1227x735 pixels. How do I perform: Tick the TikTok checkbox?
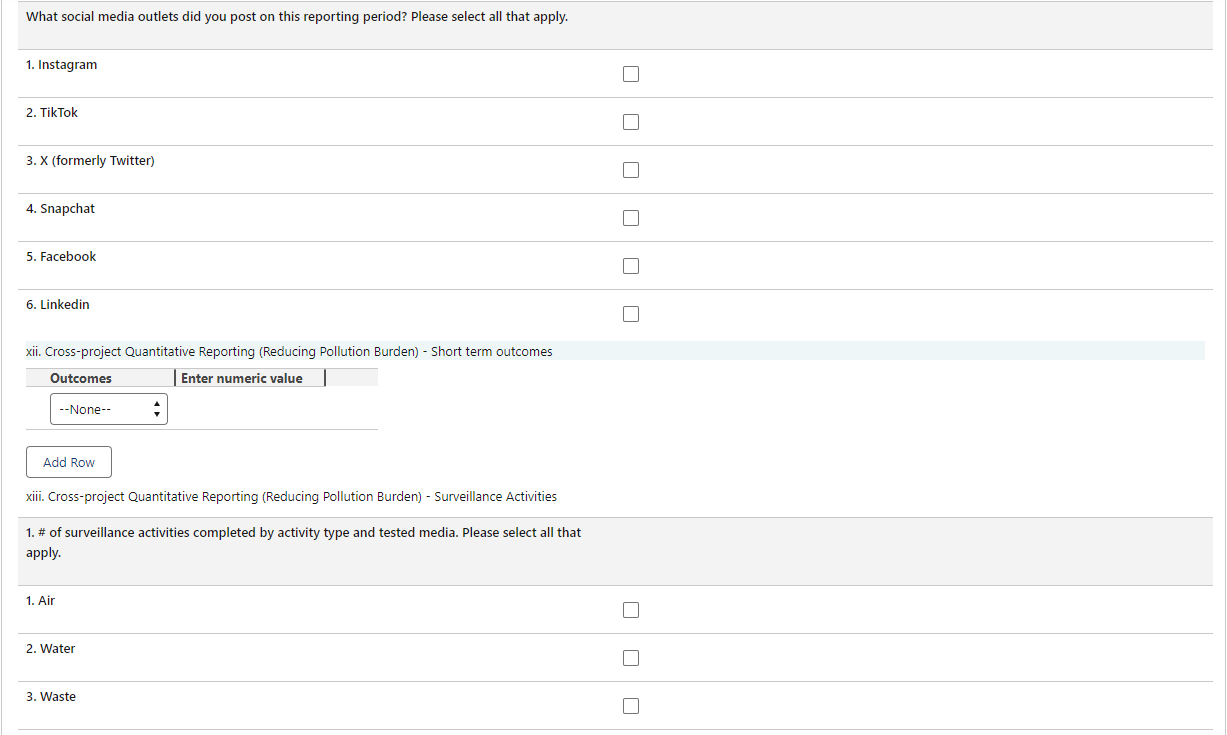pyautogui.click(x=630, y=122)
